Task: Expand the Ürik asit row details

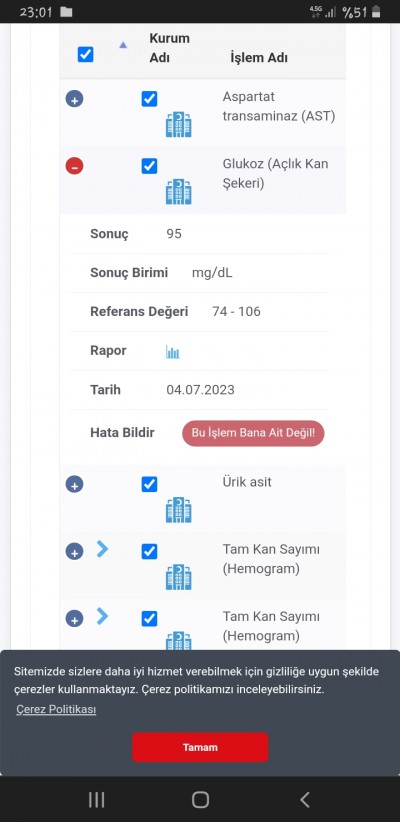Action: [x=74, y=485]
